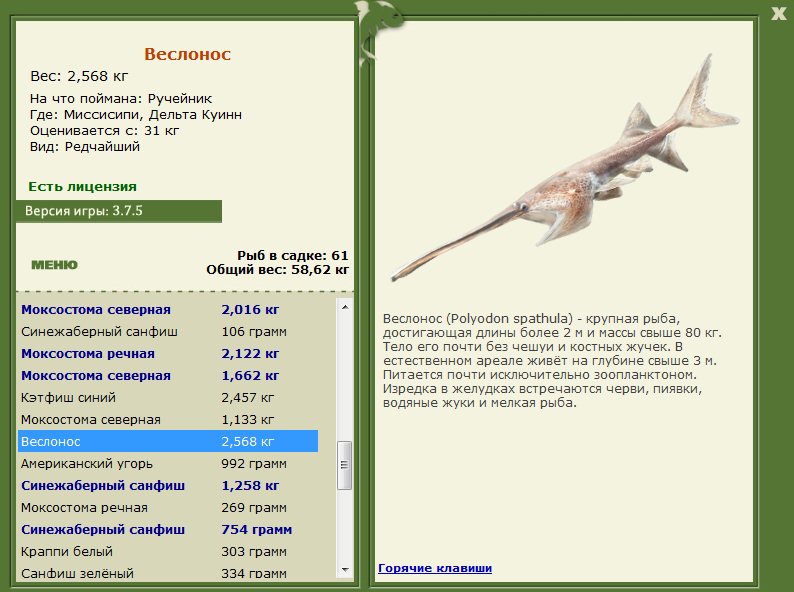Select Санфиш зелёный 334 грамм row
The image size is (794, 592).
click(168, 573)
